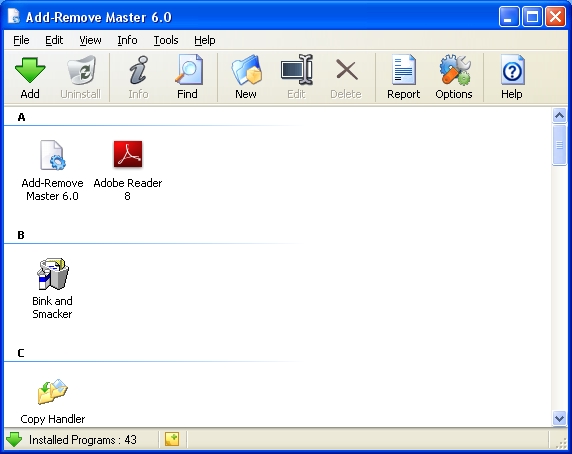Open Options with the gear and wrench icon

pyautogui.click(x=455, y=70)
